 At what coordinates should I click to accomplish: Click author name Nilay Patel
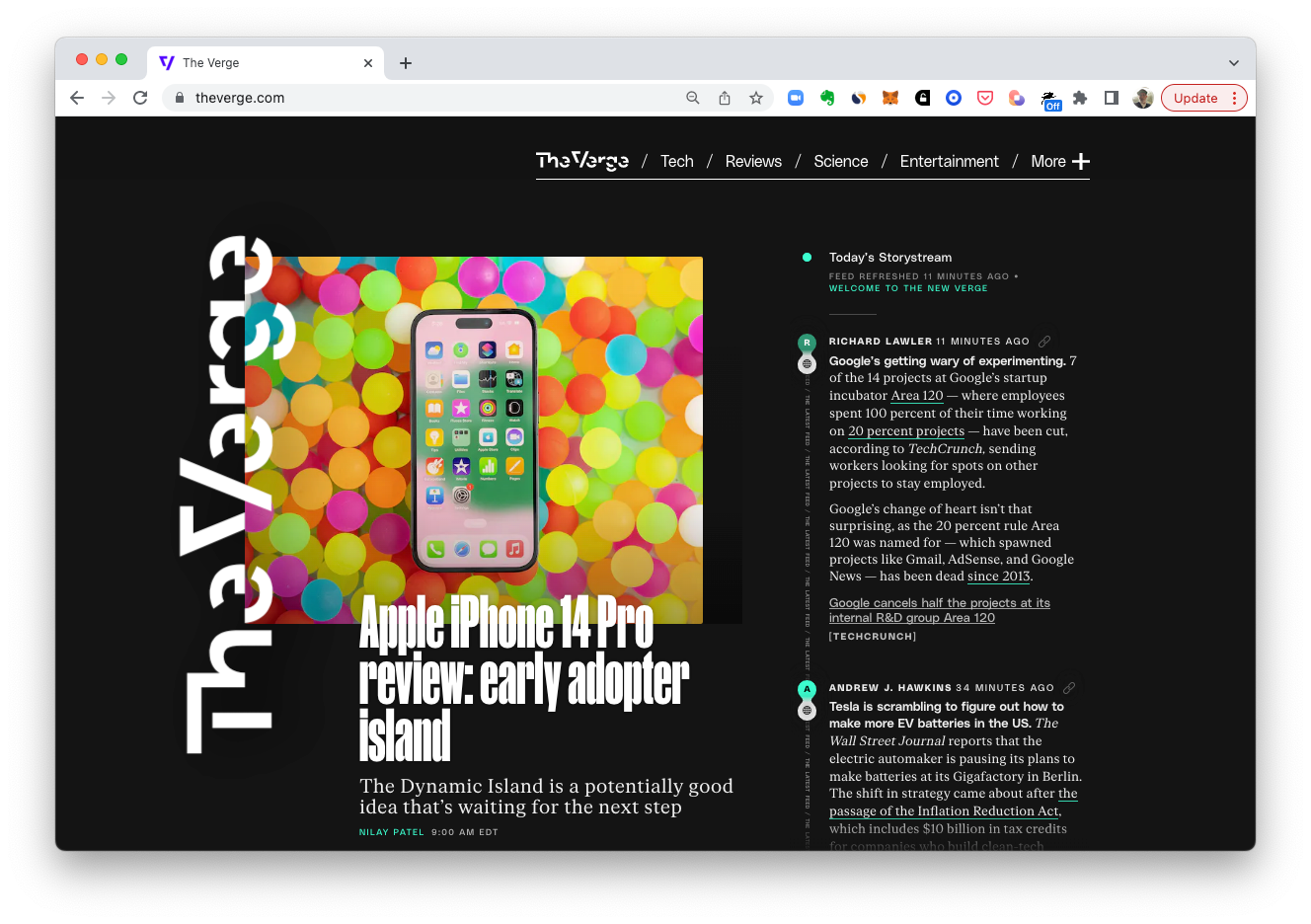pos(392,832)
